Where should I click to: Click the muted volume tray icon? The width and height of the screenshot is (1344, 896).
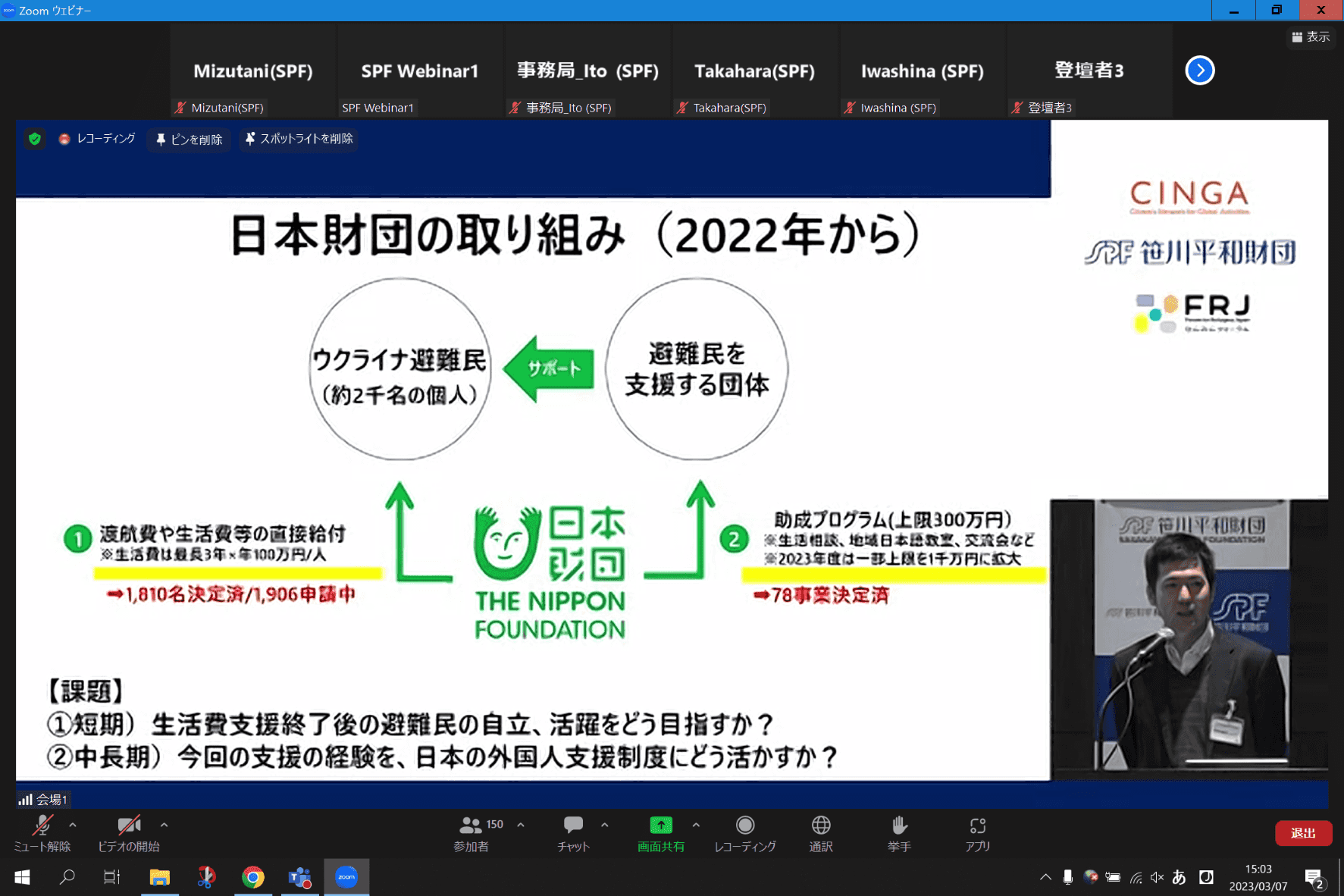(1157, 877)
